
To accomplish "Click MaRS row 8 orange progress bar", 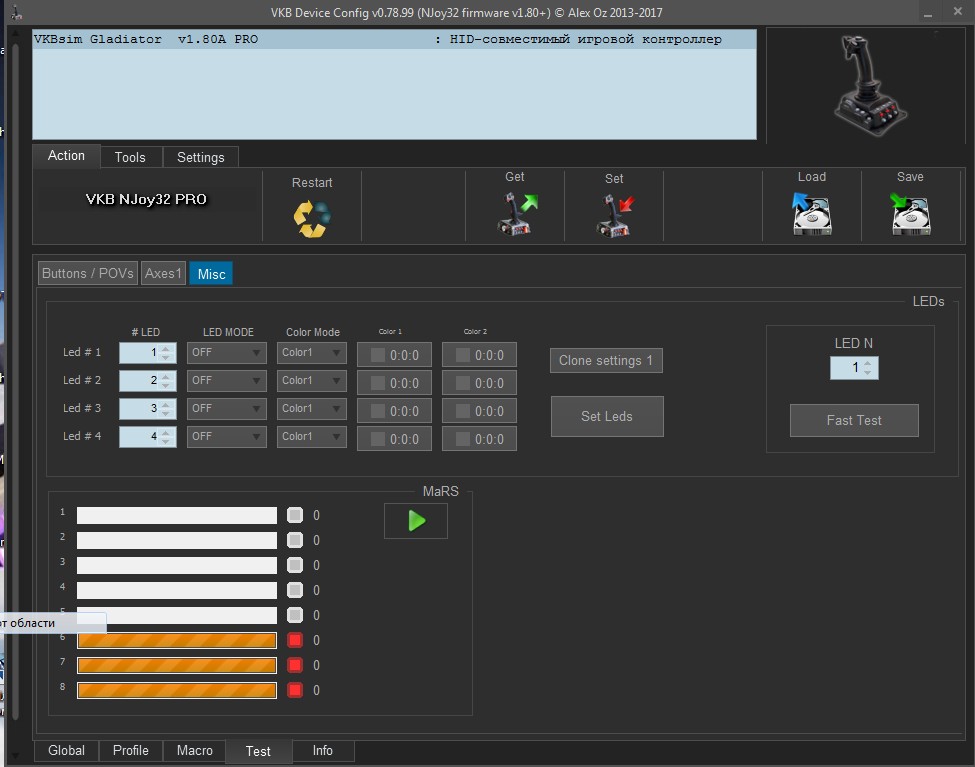I will [x=177, y=690].
